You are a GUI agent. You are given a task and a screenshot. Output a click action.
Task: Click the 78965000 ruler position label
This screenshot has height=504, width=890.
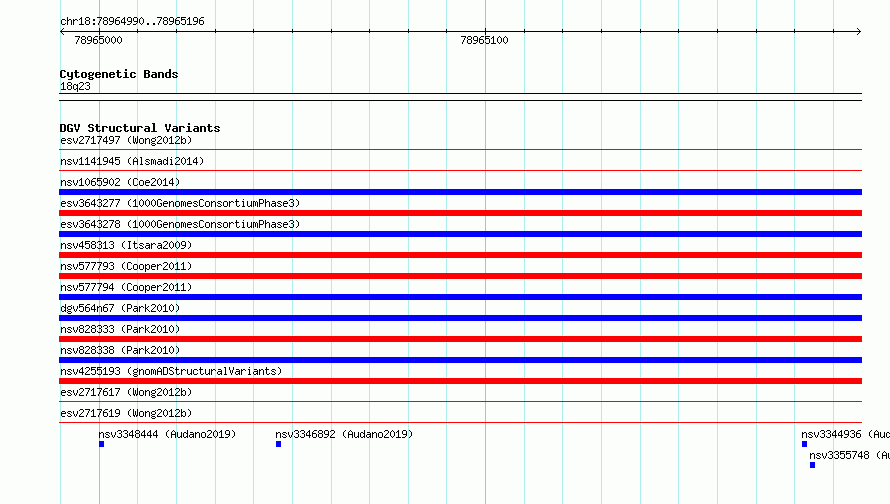(98, 40)
